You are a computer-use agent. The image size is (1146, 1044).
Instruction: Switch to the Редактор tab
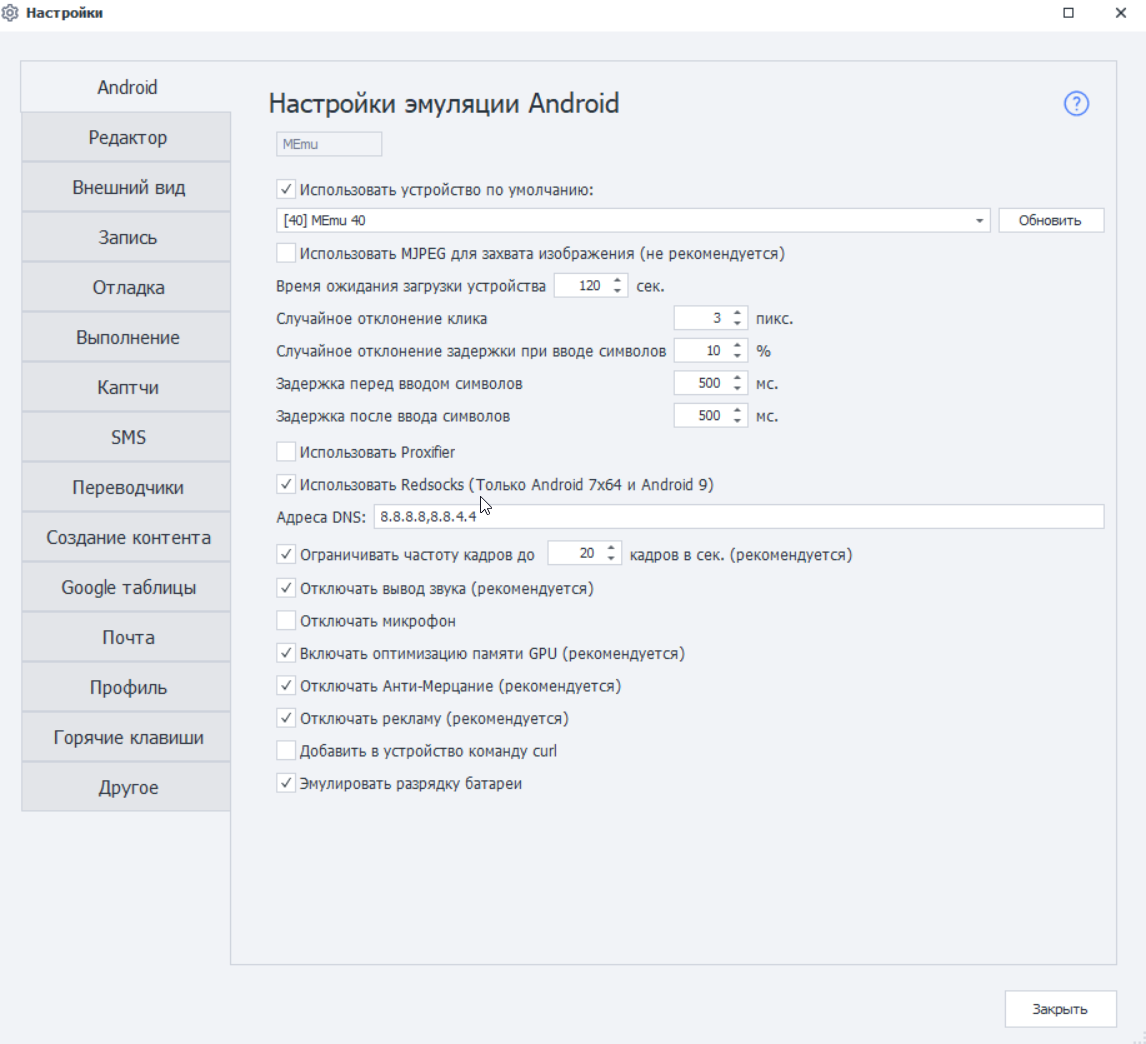click(x=126, y=137)
